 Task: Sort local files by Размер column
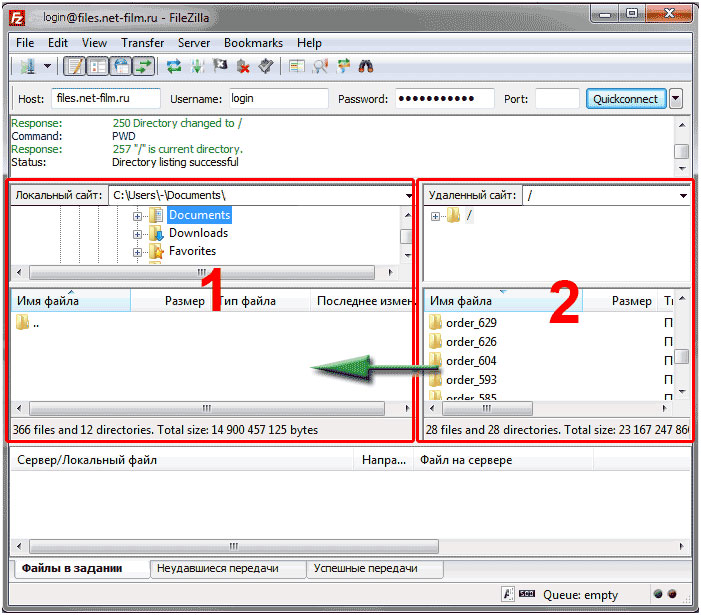click(x=171, y=301)
